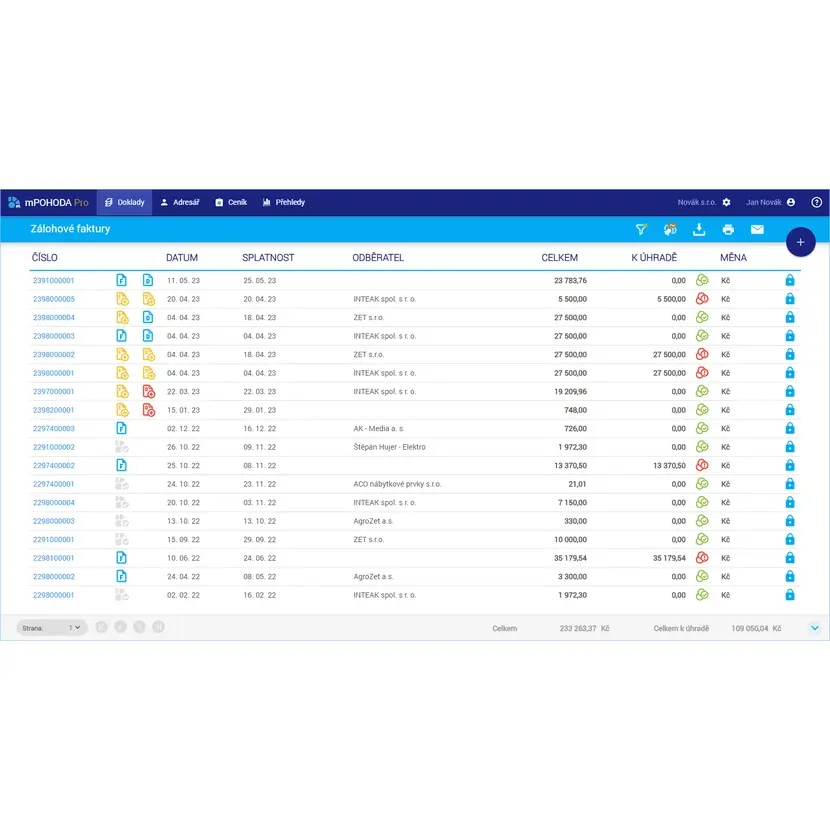Sort by the CELKEM column header
Viewport: 830px width, 830px height.
[559, 258]
